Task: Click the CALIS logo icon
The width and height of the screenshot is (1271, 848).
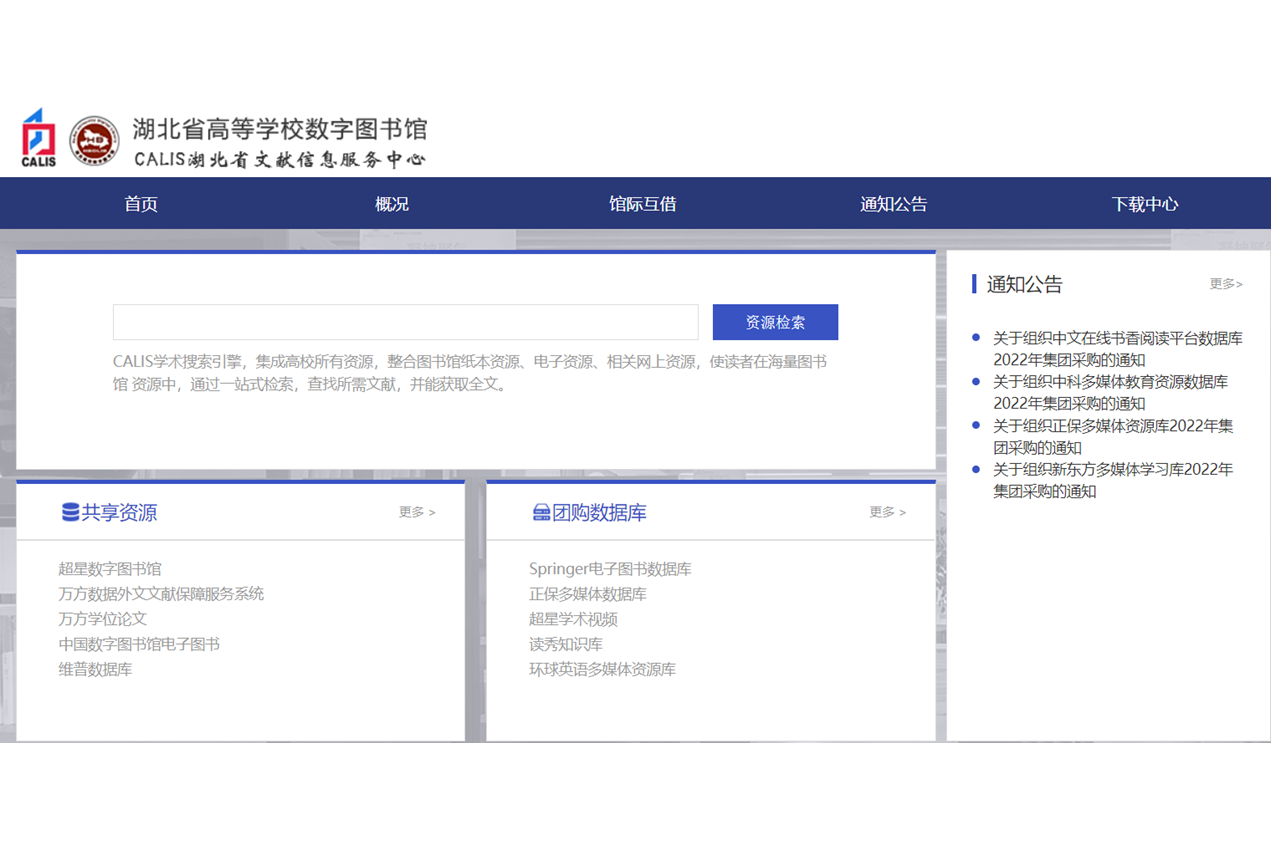Action: 39,138
